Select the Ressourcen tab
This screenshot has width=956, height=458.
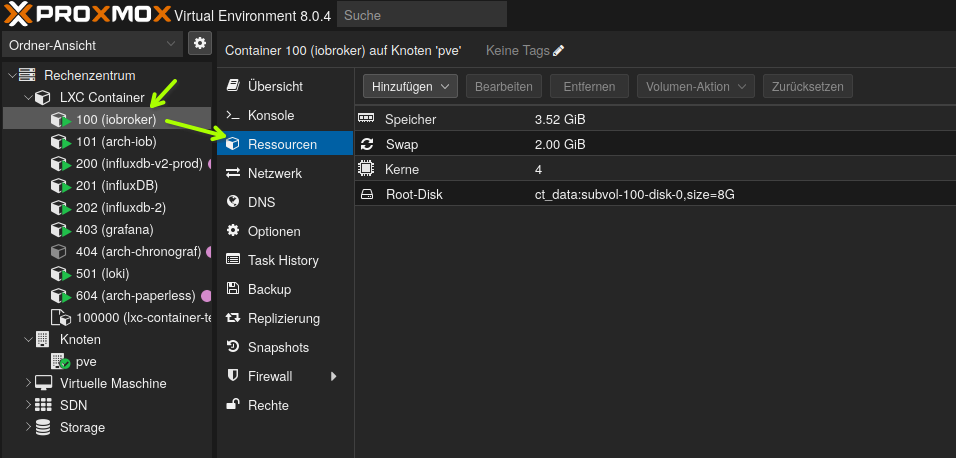285,145
